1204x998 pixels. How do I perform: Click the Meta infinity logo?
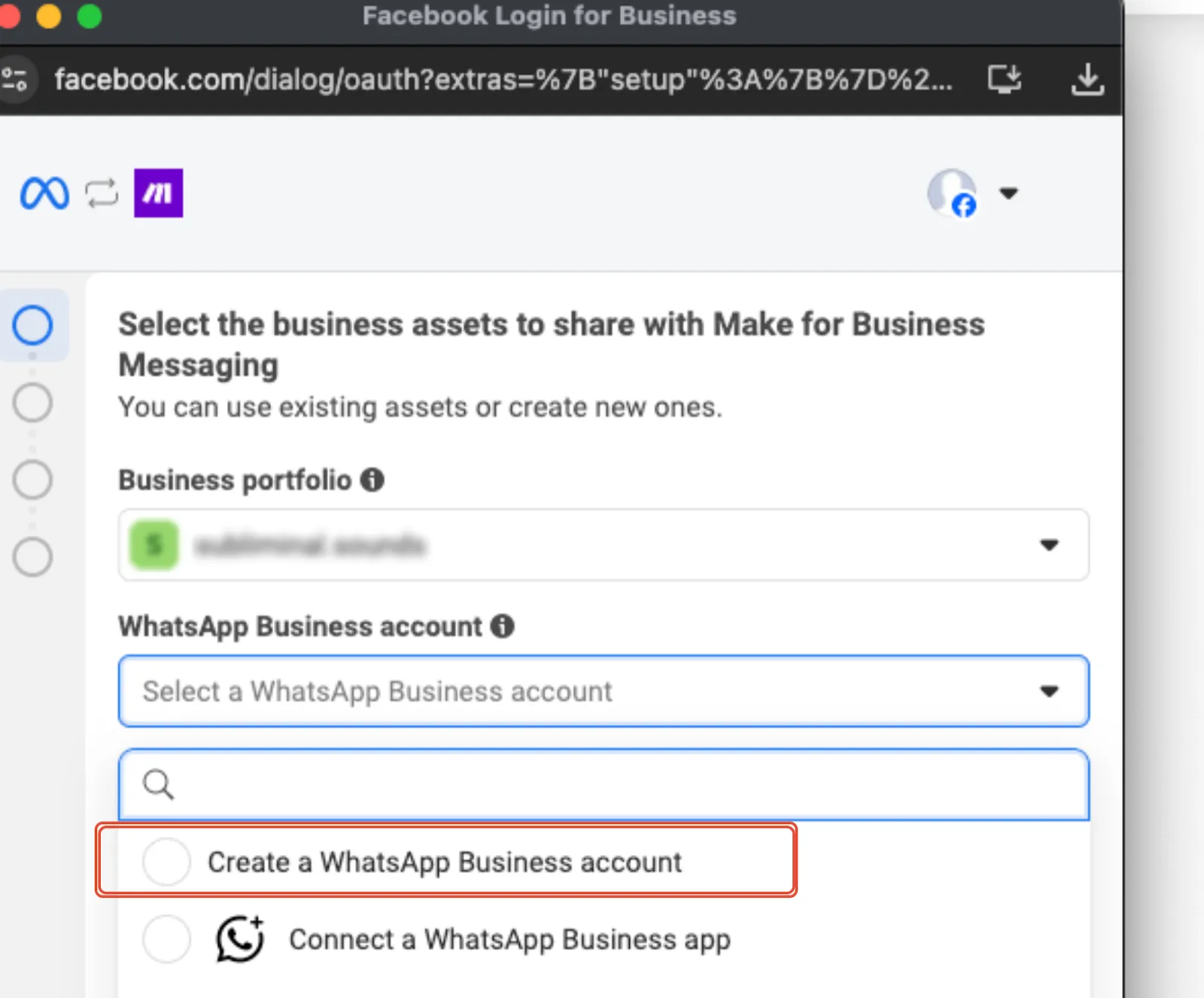tap(44, 193)
